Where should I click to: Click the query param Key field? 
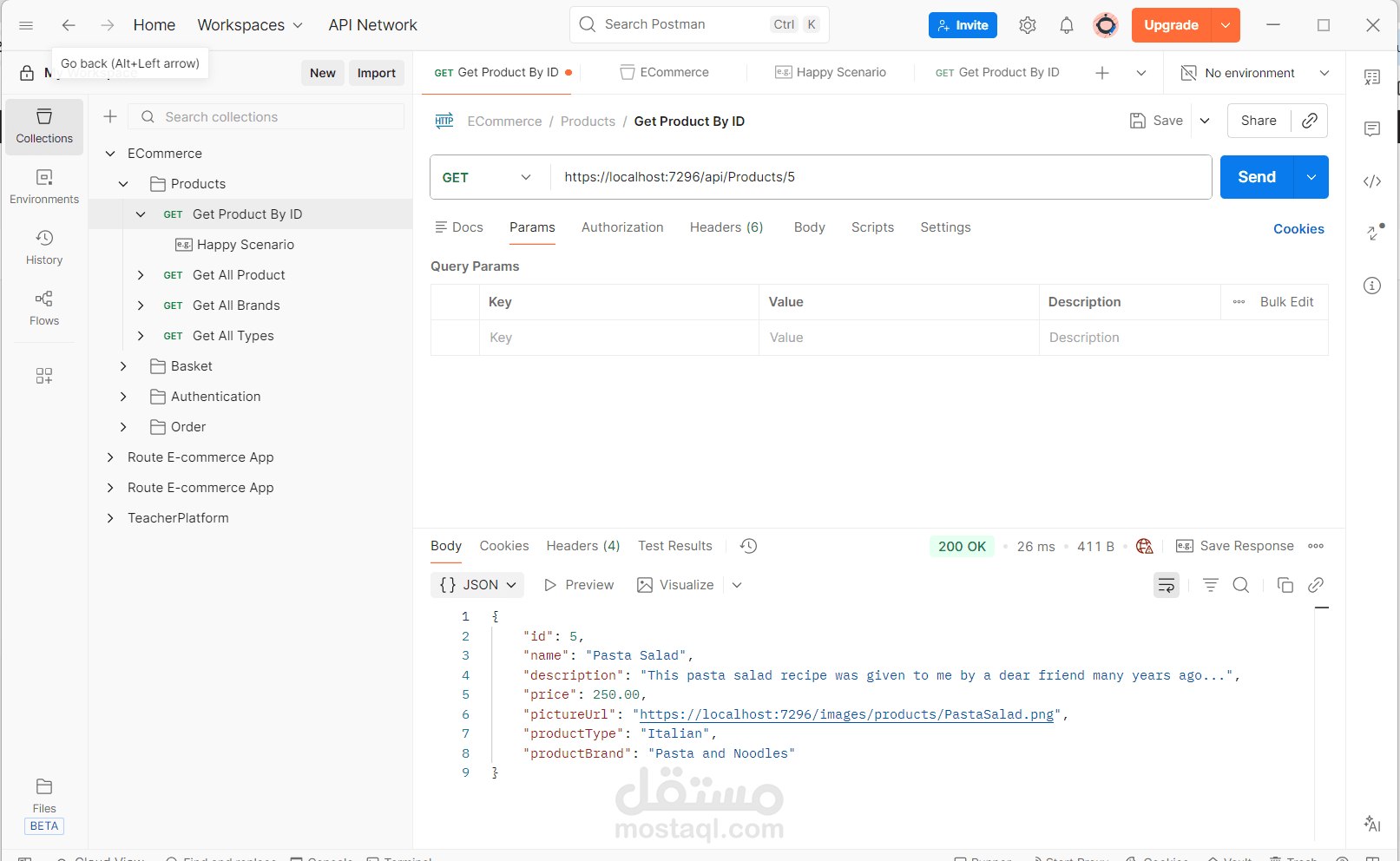[619, 338]
